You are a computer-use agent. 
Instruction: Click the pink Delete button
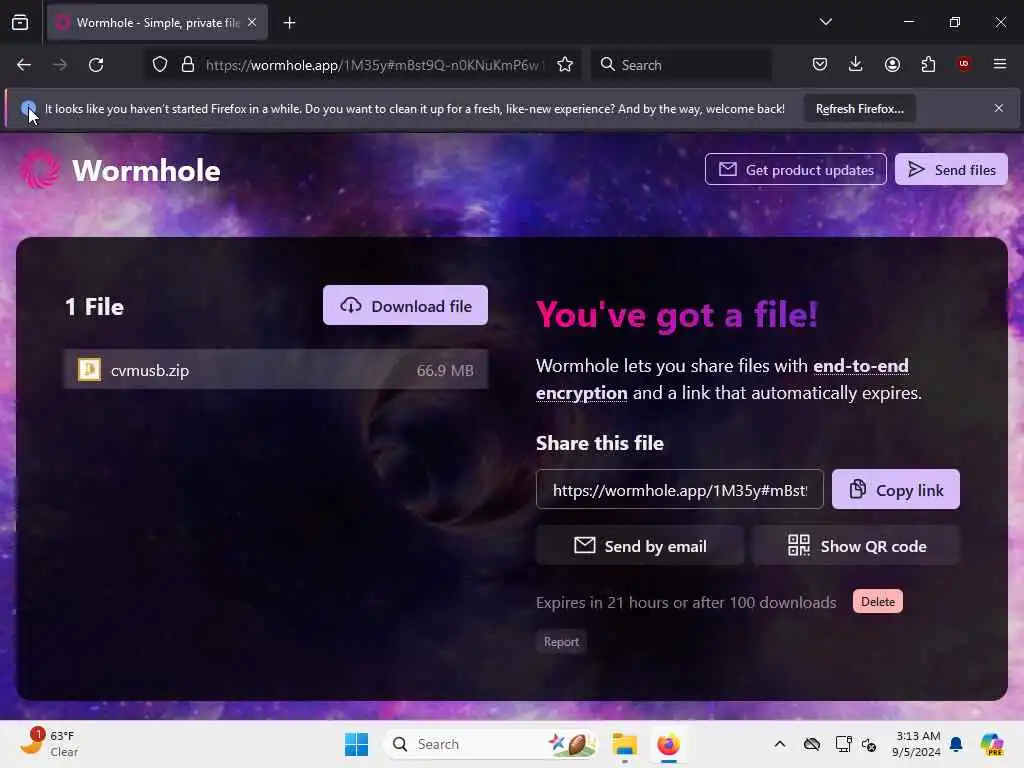[x=877, y=601]
